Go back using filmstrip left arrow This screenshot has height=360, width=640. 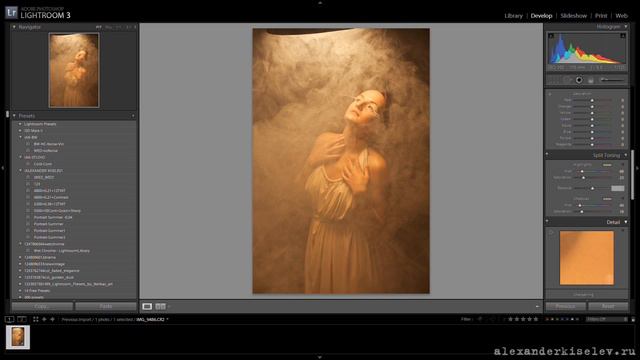pyautogui.click(x=44, y=319)
